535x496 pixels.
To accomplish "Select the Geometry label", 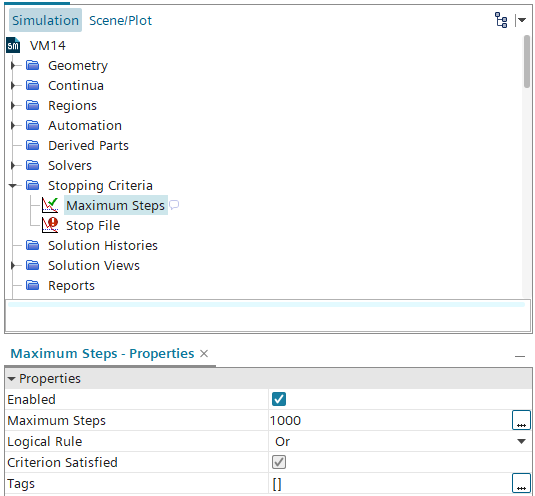I will (78, 65).
